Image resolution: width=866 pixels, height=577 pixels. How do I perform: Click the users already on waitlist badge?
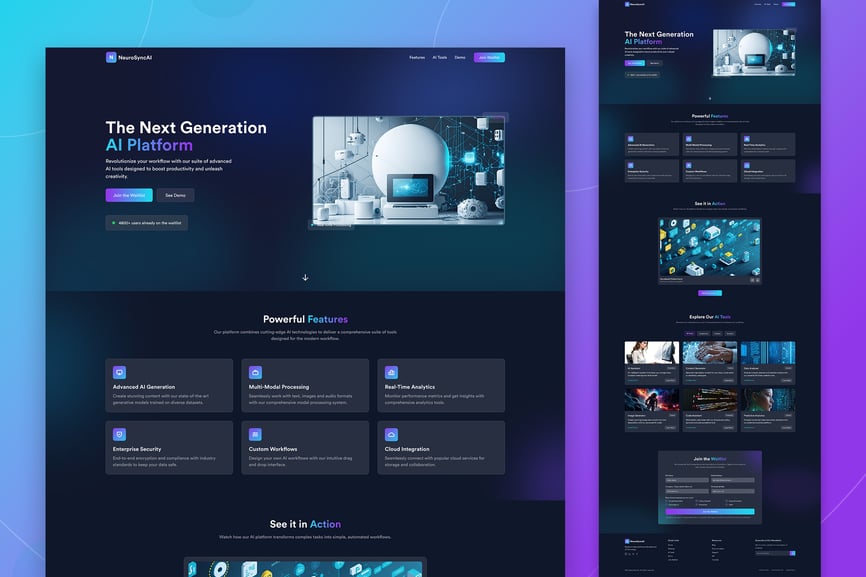click(146, 223)
